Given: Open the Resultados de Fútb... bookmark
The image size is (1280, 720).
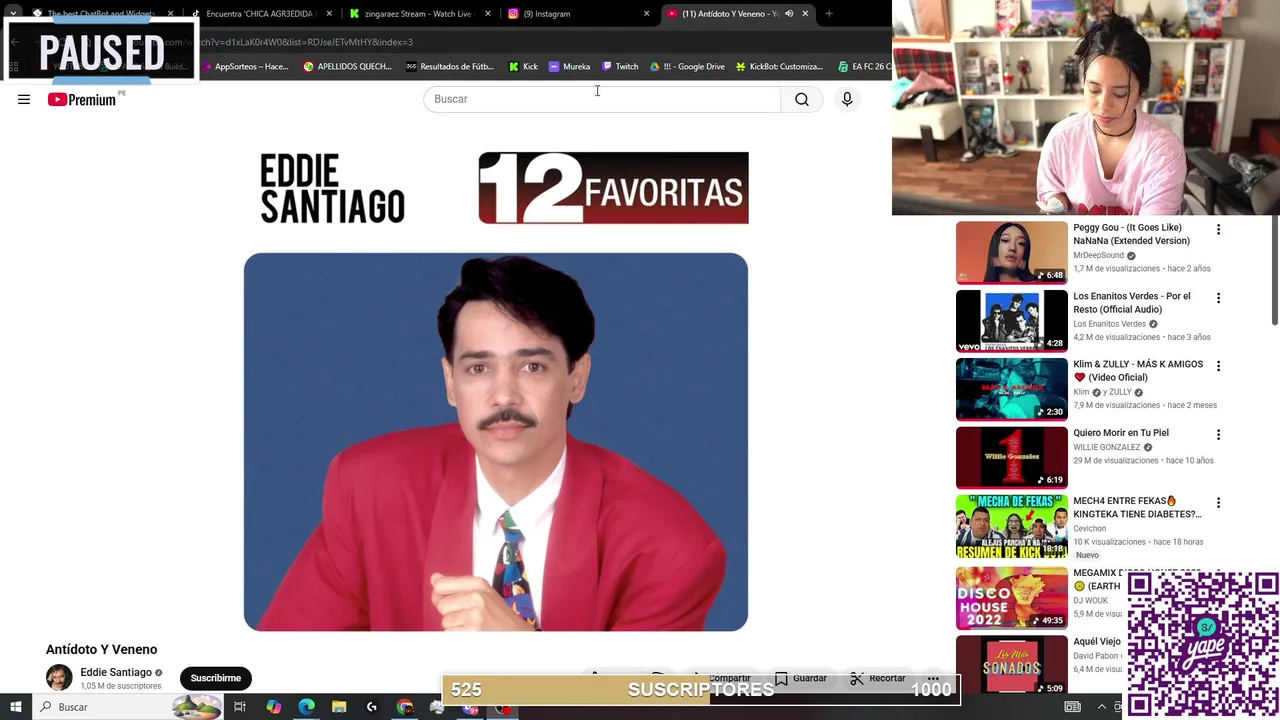Looking at the screenshot, I should point(450,67).
